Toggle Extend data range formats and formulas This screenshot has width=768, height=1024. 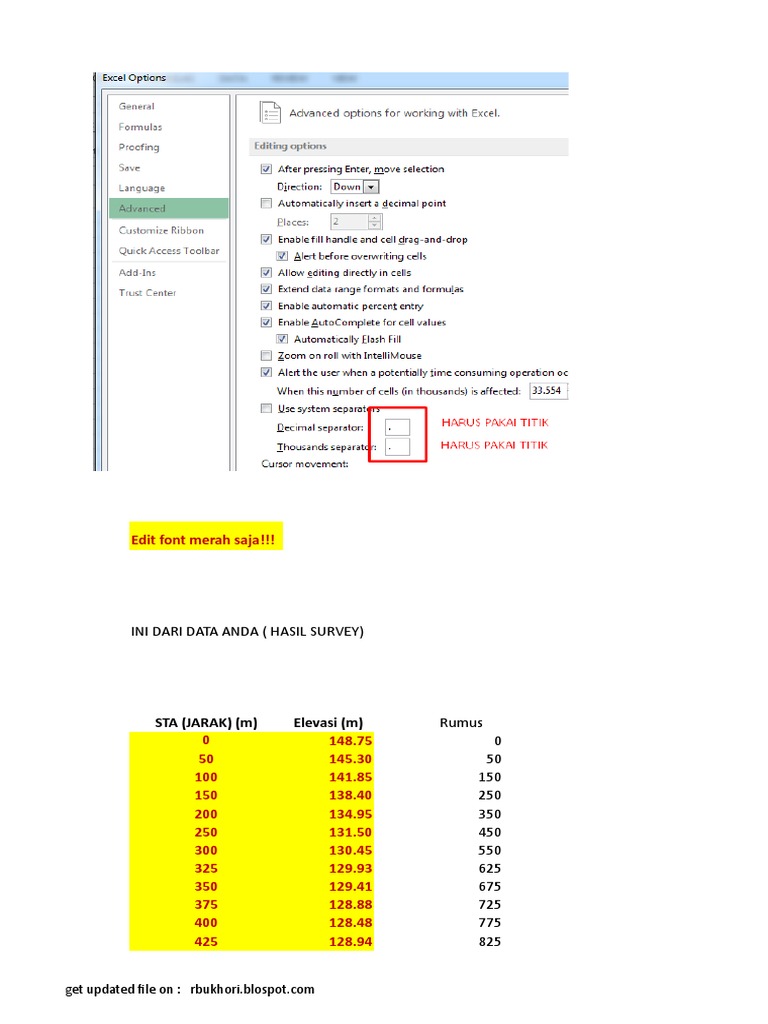[x=266, y=289]
